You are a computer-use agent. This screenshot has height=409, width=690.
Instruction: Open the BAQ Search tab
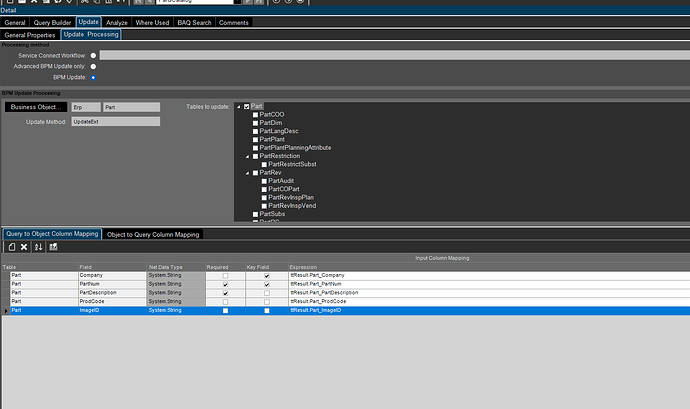click(194, 22)
